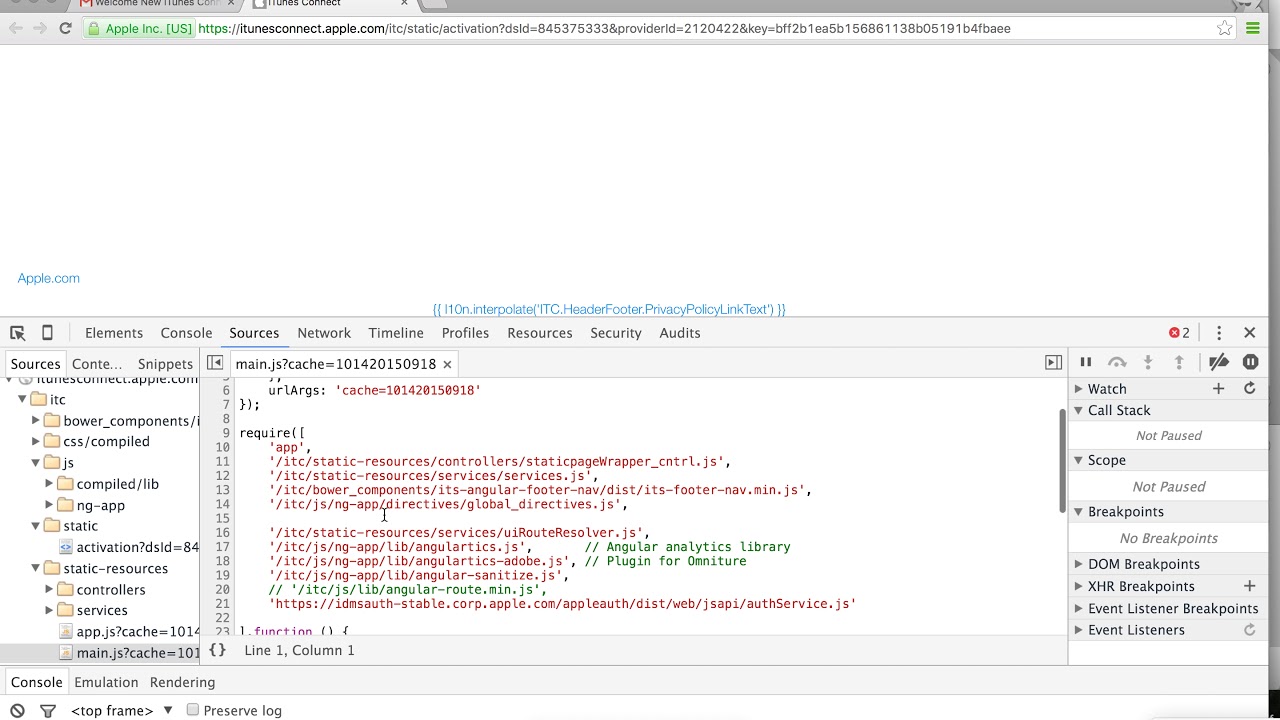
Task: Hide the file navigator sidebar
Action: (x=215, y=363)
